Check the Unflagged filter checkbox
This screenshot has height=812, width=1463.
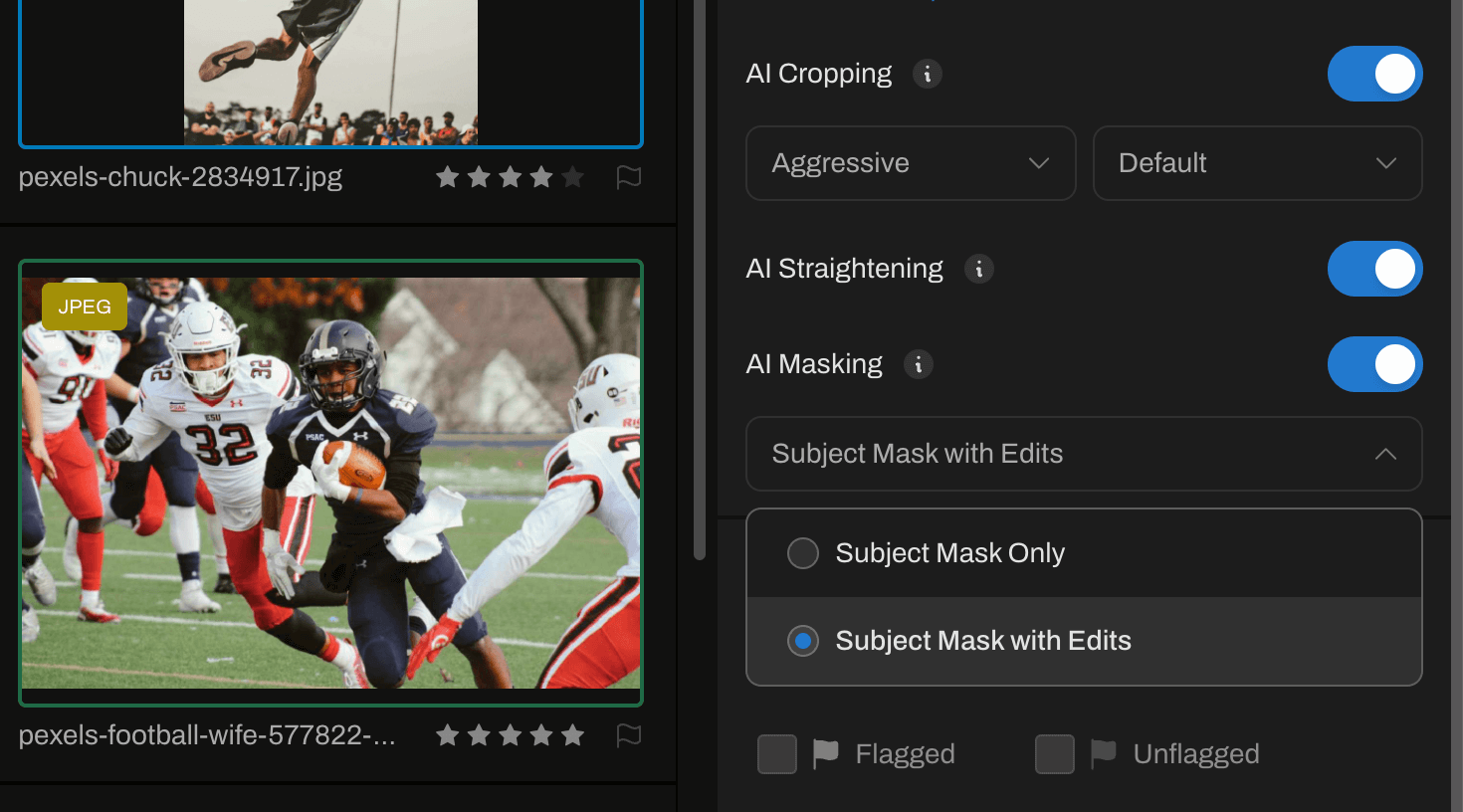tap(1054, 753)
